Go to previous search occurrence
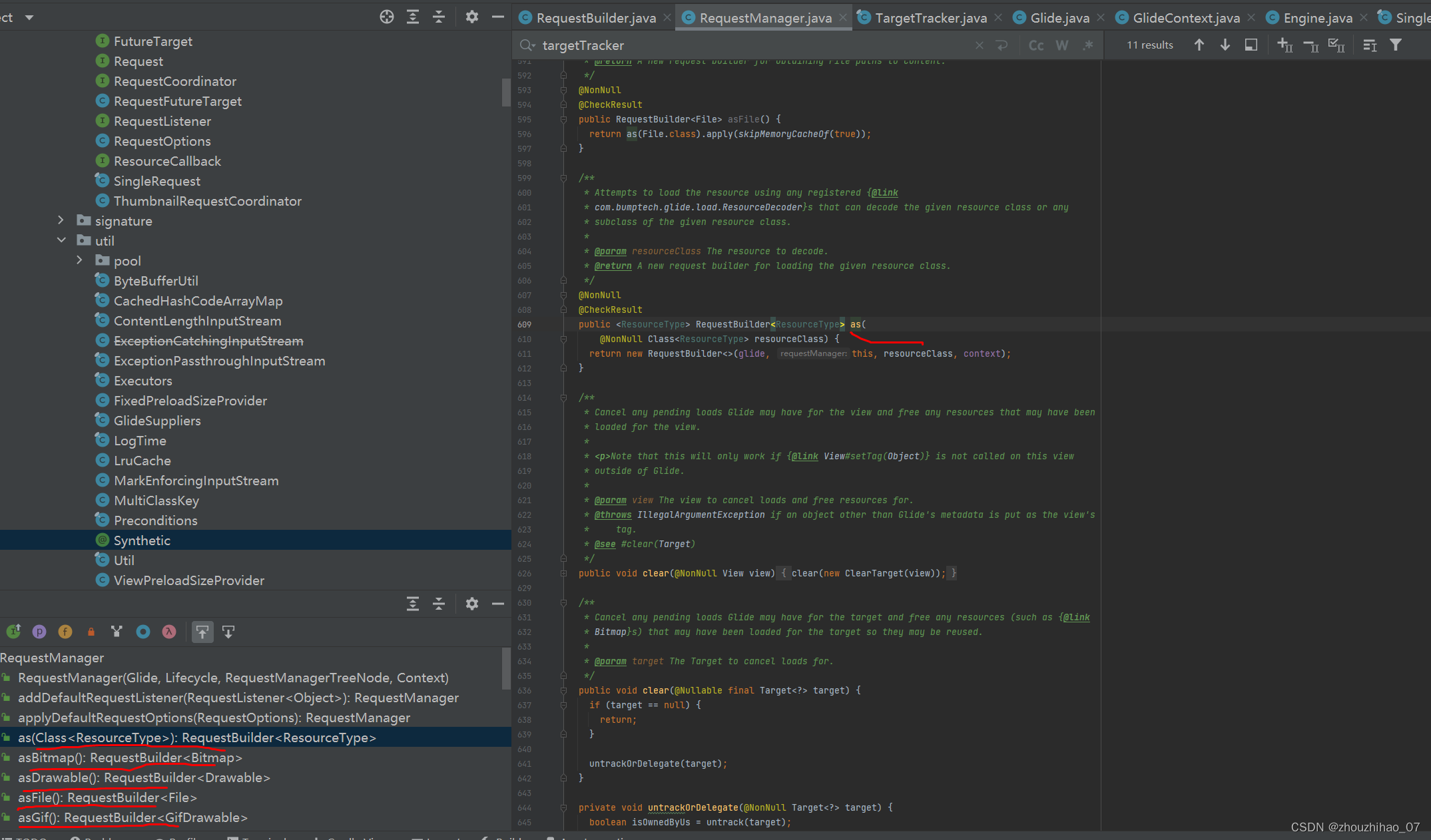 pyautogui.click(x=1199, y=45)
